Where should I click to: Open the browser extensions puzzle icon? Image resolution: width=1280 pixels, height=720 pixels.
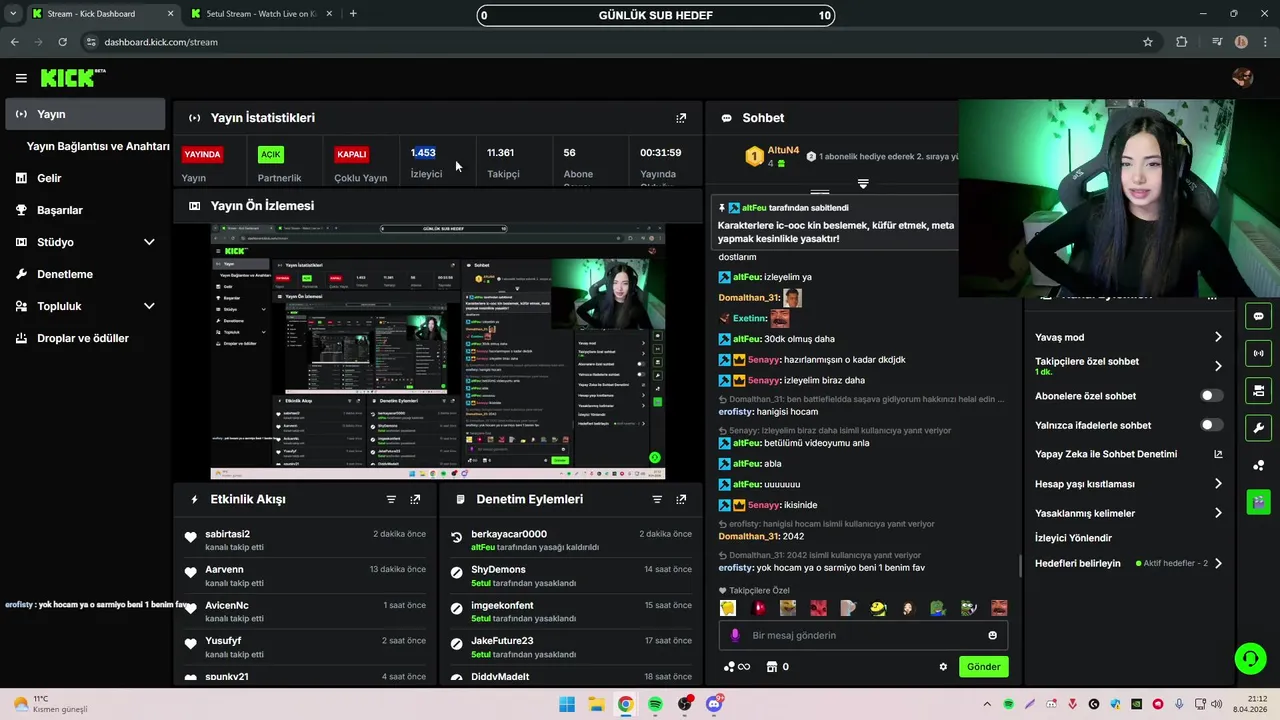(1182, 42)
